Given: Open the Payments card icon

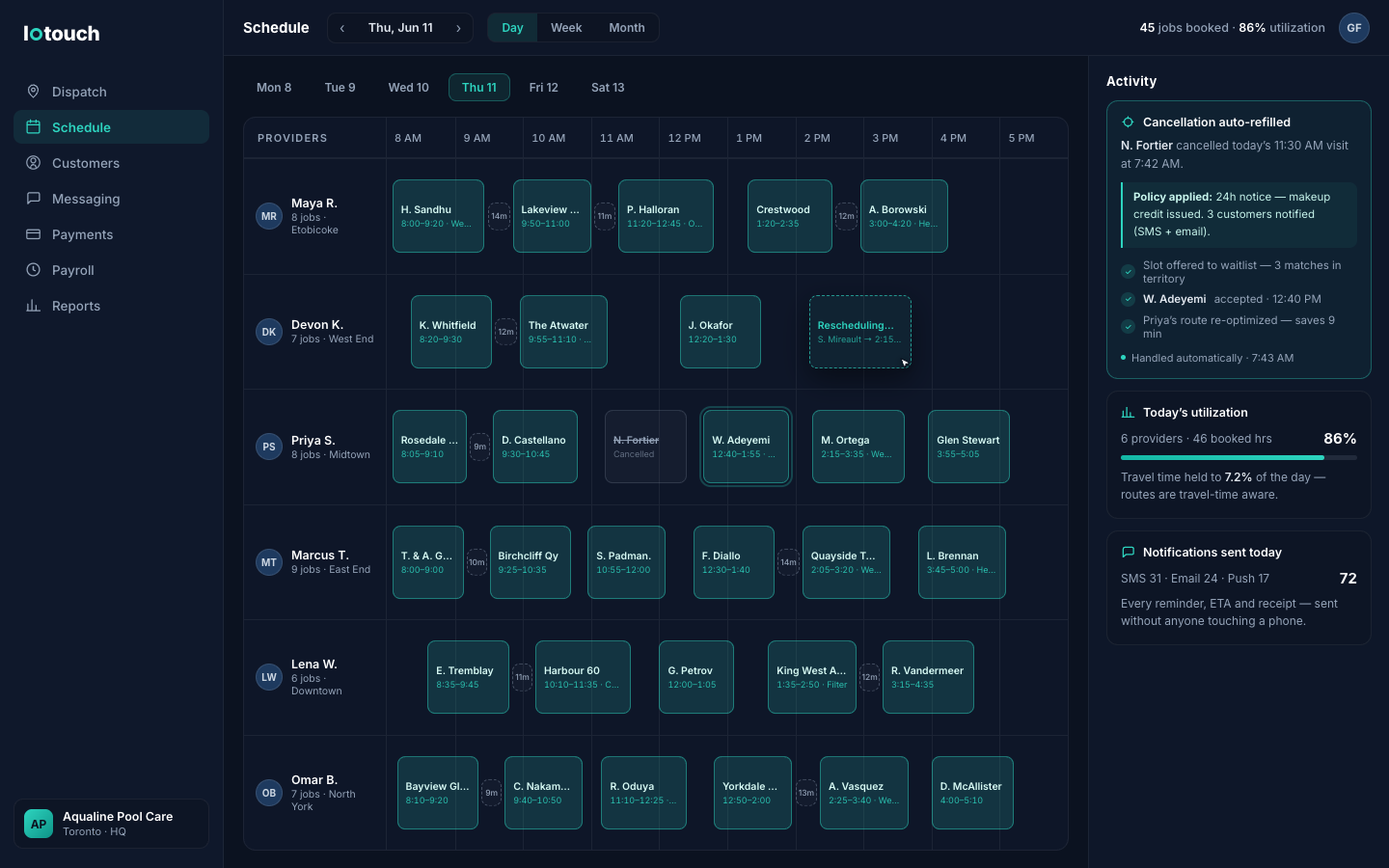Looking at the screenshot, I should point(33,234).
